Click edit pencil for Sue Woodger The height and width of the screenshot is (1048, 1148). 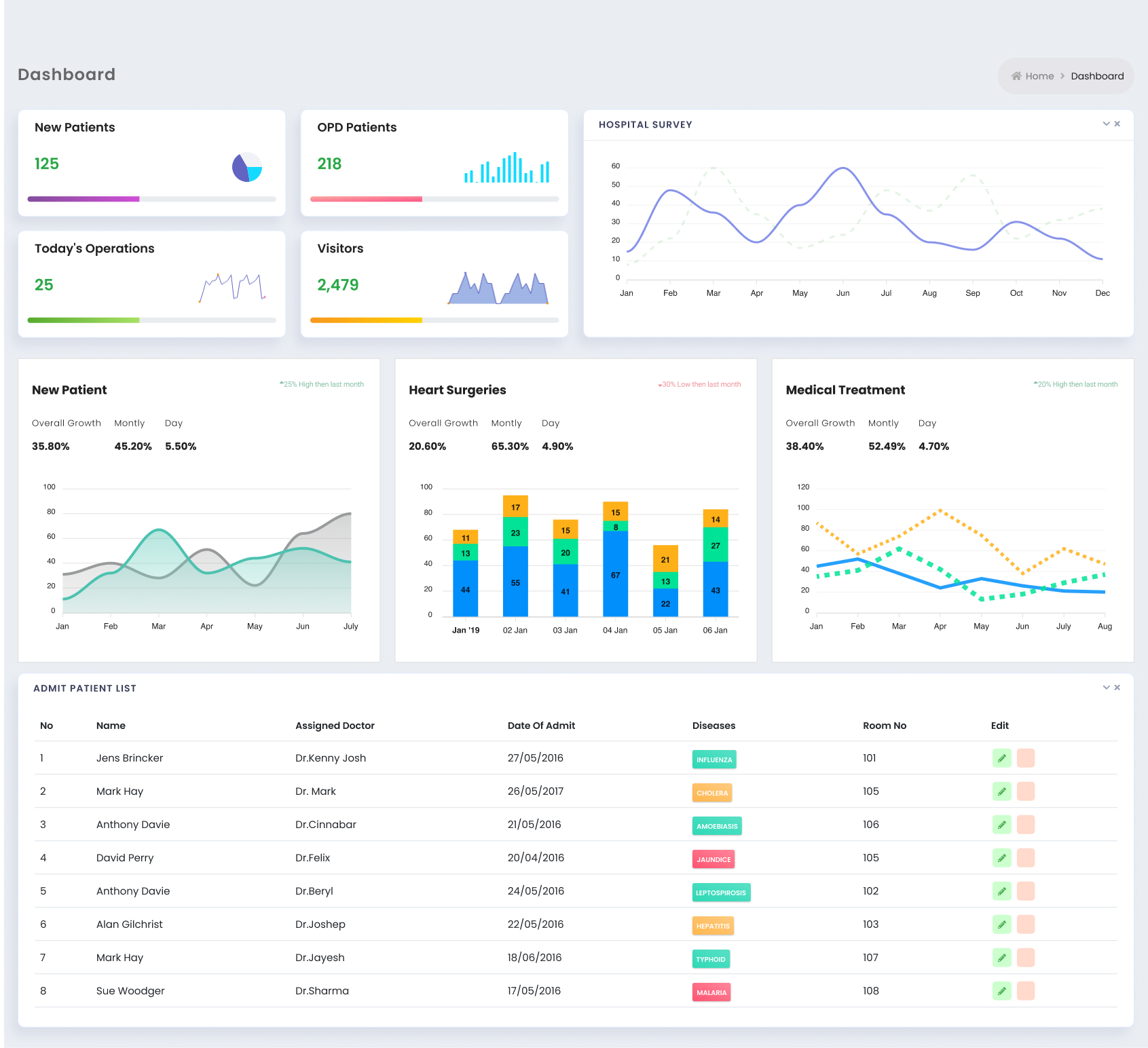(1001, 991)
